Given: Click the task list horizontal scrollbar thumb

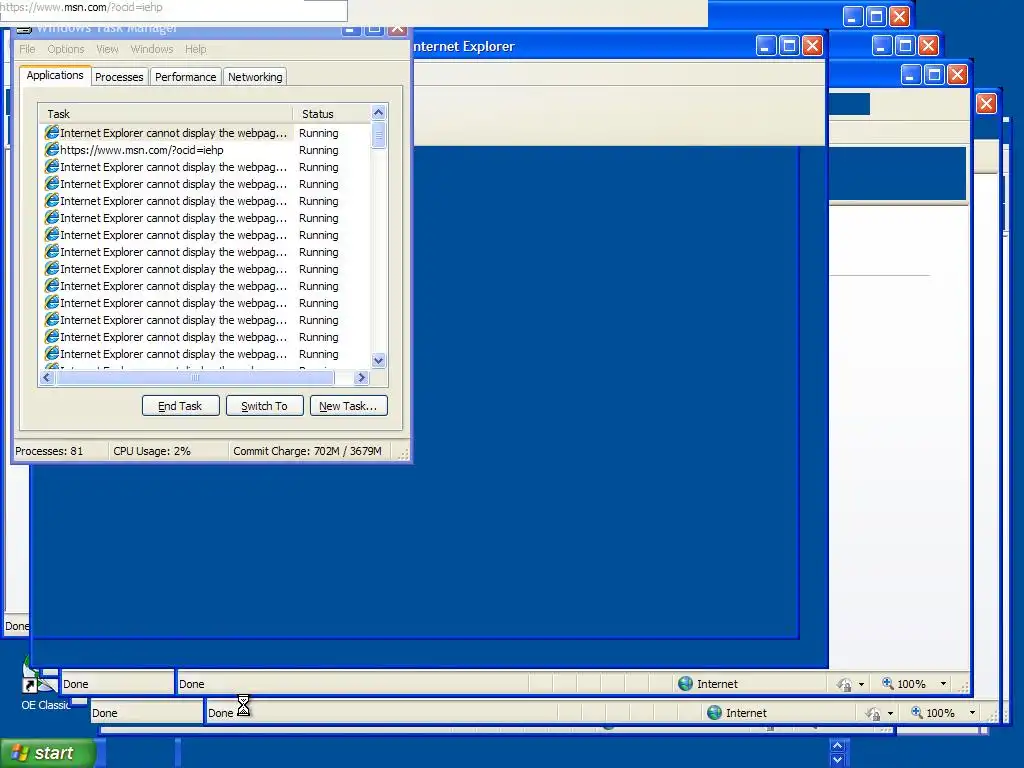Looking at the screenshot, I should click(x=195, y=377).
